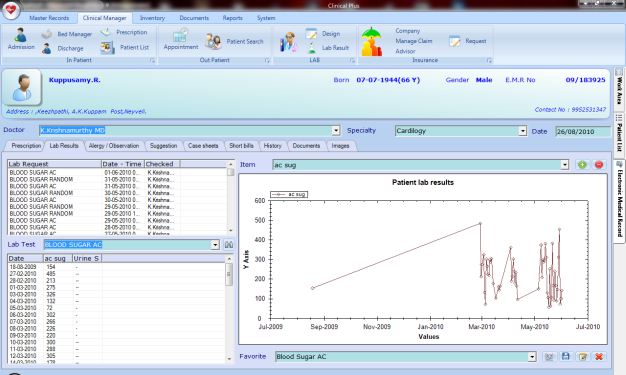Select the 18-08-2009 row with value 154
The width and height of the screenshot is (626, 375).
(x=116, y=267)
